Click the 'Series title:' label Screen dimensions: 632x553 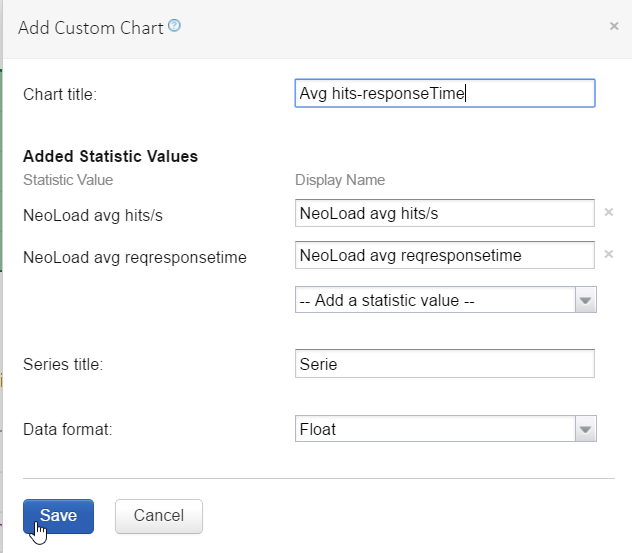click(63, 365)
